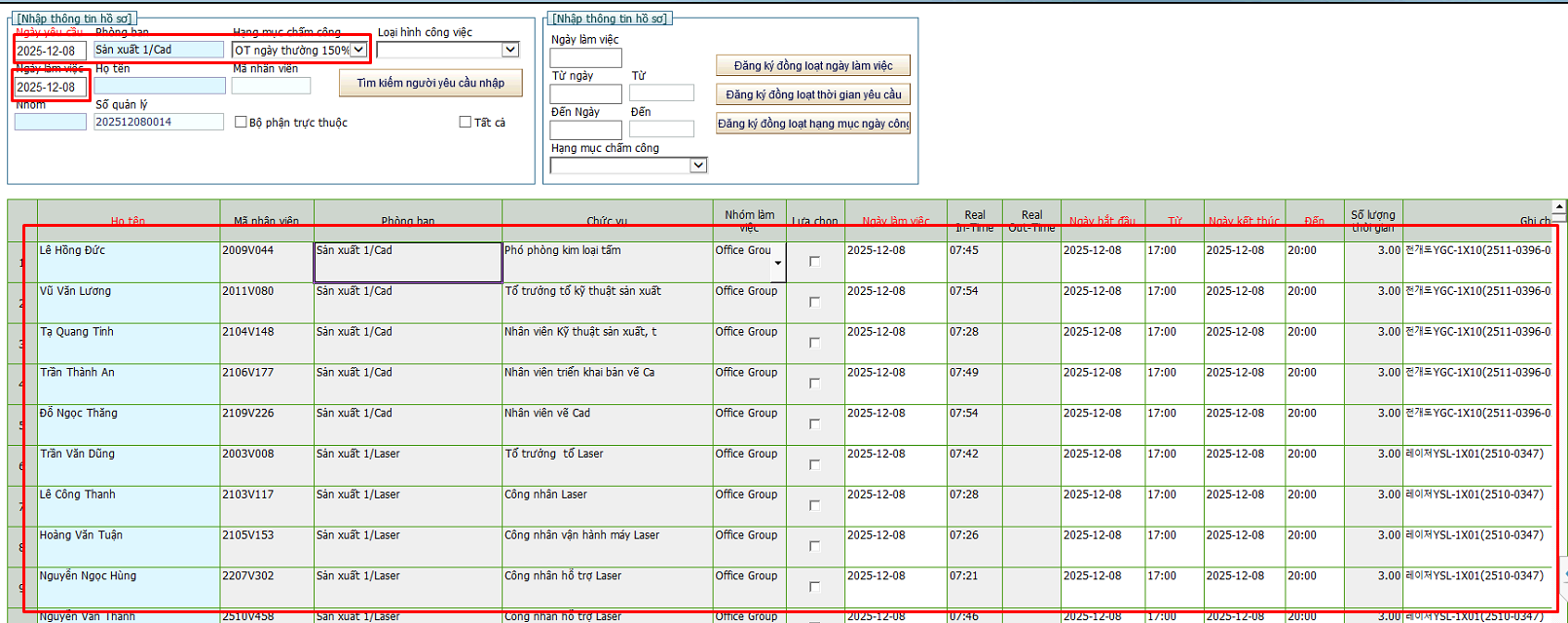Focus the 'Số quản lý' field showing 202512080014
The image size is (1568, 623).
[159, 123]
